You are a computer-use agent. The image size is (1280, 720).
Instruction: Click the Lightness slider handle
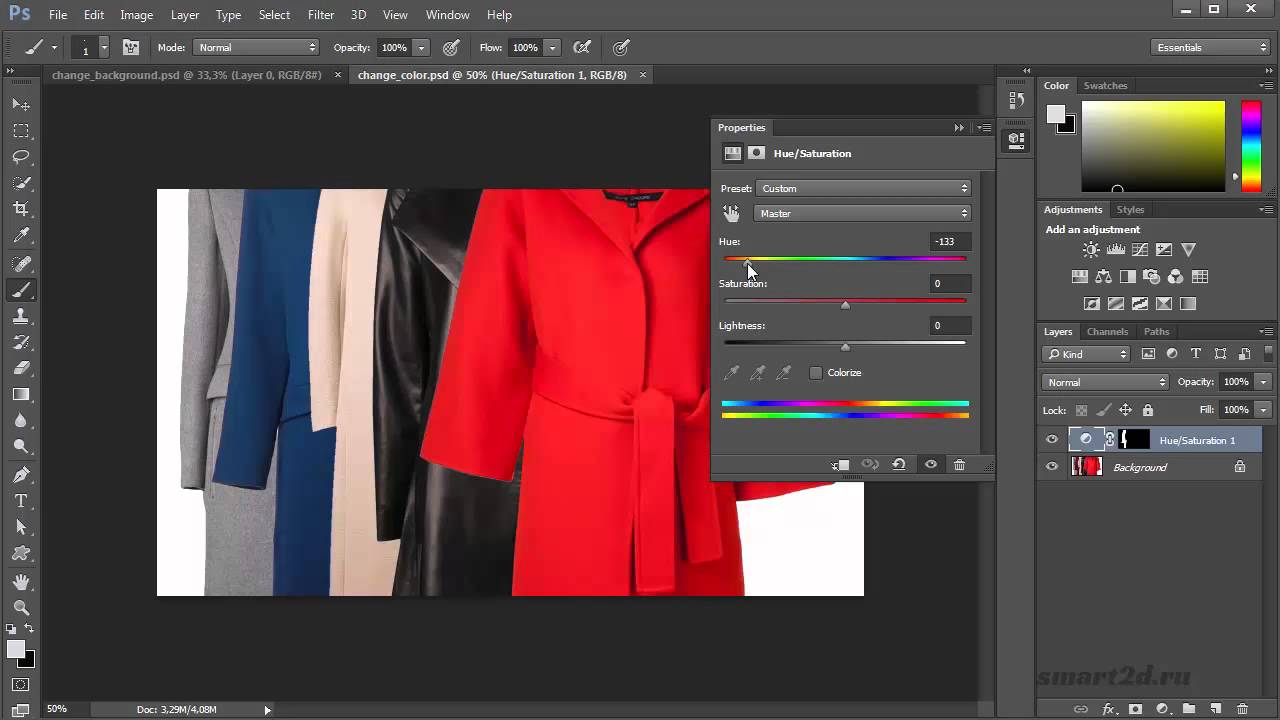point(845,347)
